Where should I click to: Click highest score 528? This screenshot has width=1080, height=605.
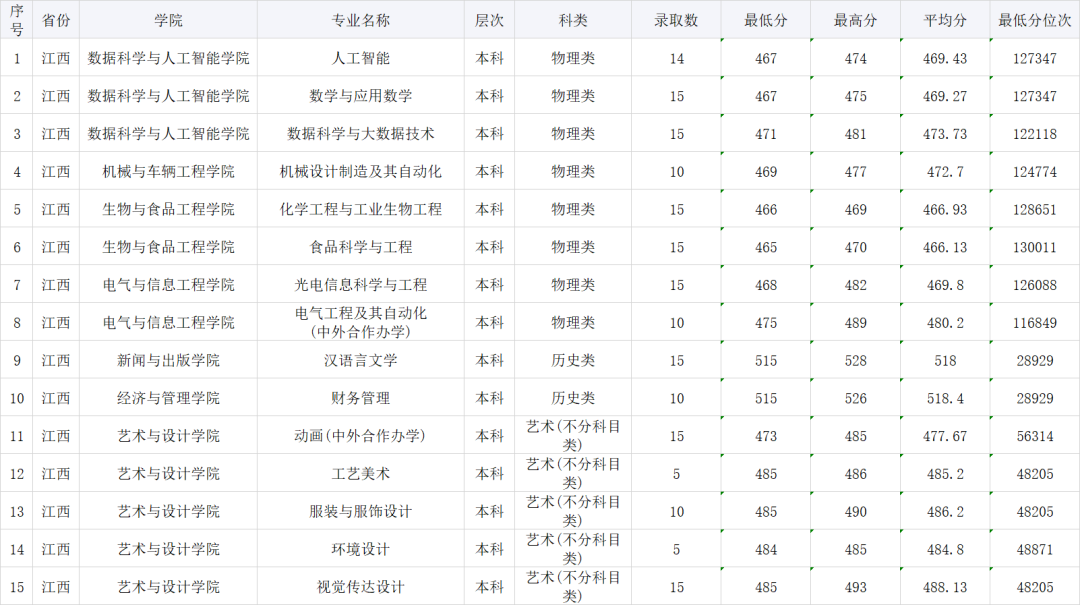[x=855, y=360]
